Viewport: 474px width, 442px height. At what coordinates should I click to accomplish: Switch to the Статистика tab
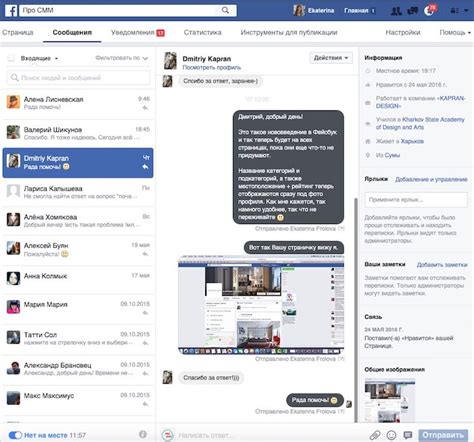pyautogui.click(x=202, y=32)
